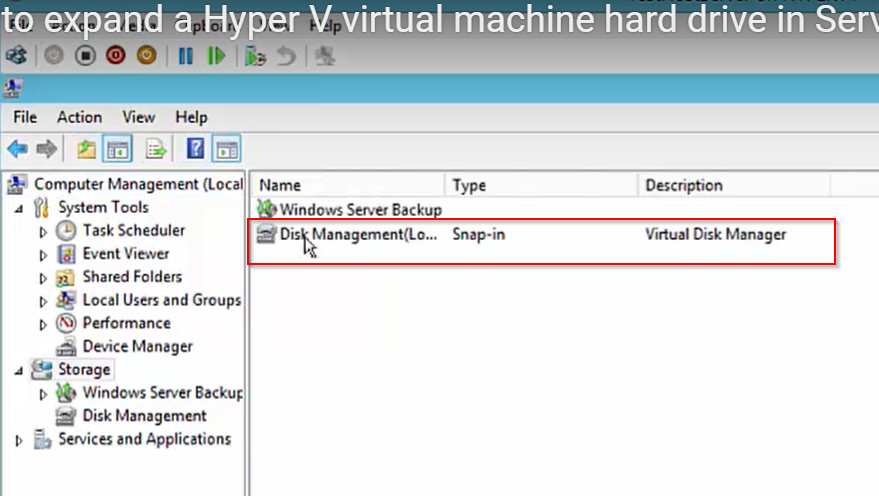Select Storage in the tree

(x=84, y=370)
